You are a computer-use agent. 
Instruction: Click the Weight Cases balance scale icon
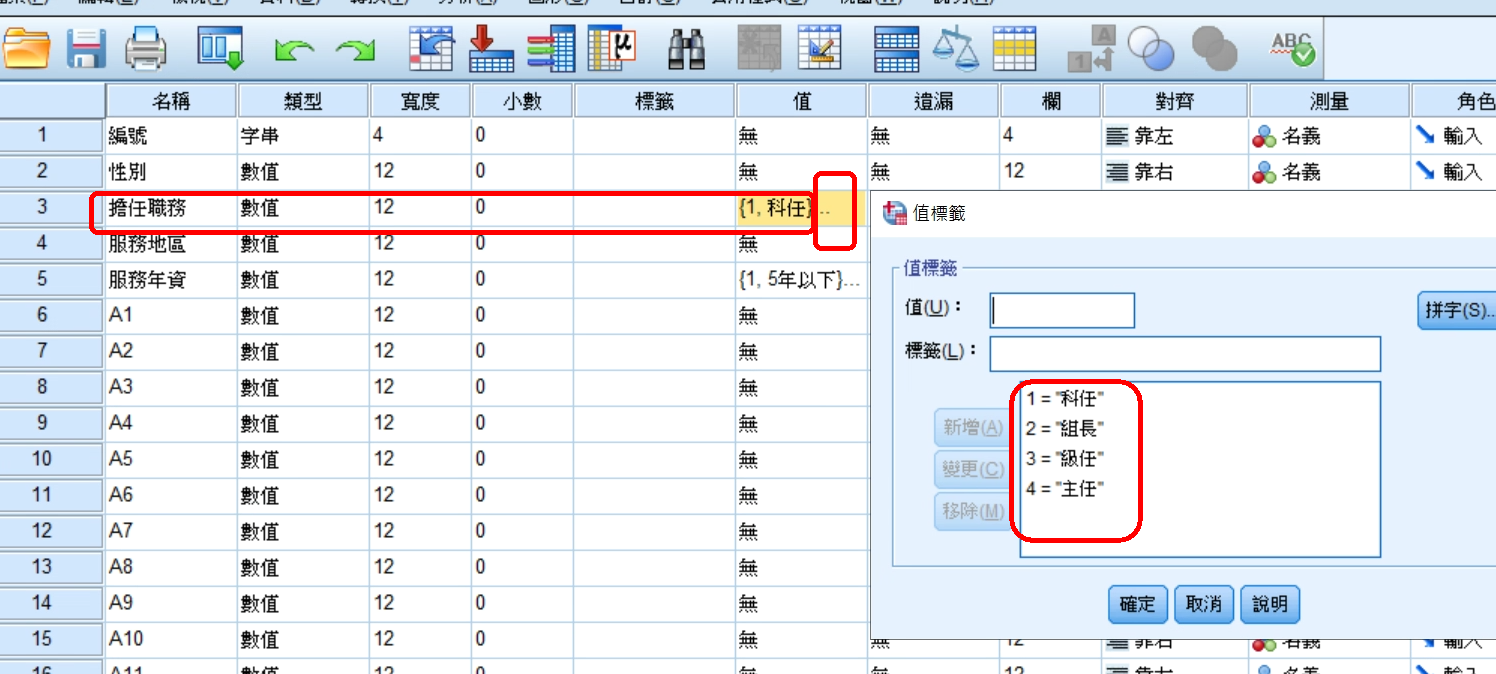[956, 47]
